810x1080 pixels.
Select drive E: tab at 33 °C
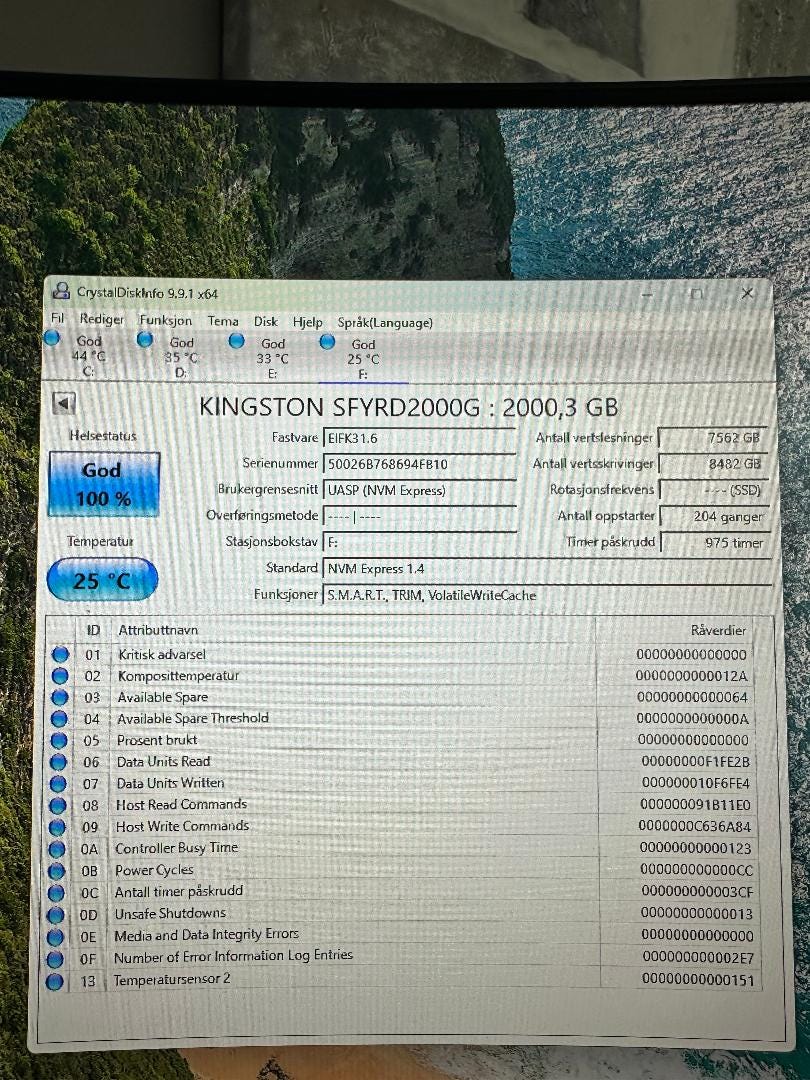262,357
